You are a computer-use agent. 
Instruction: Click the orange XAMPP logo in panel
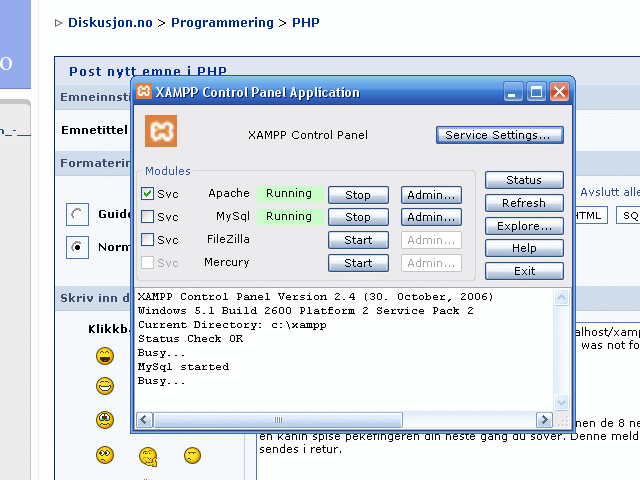click(161, 131)
